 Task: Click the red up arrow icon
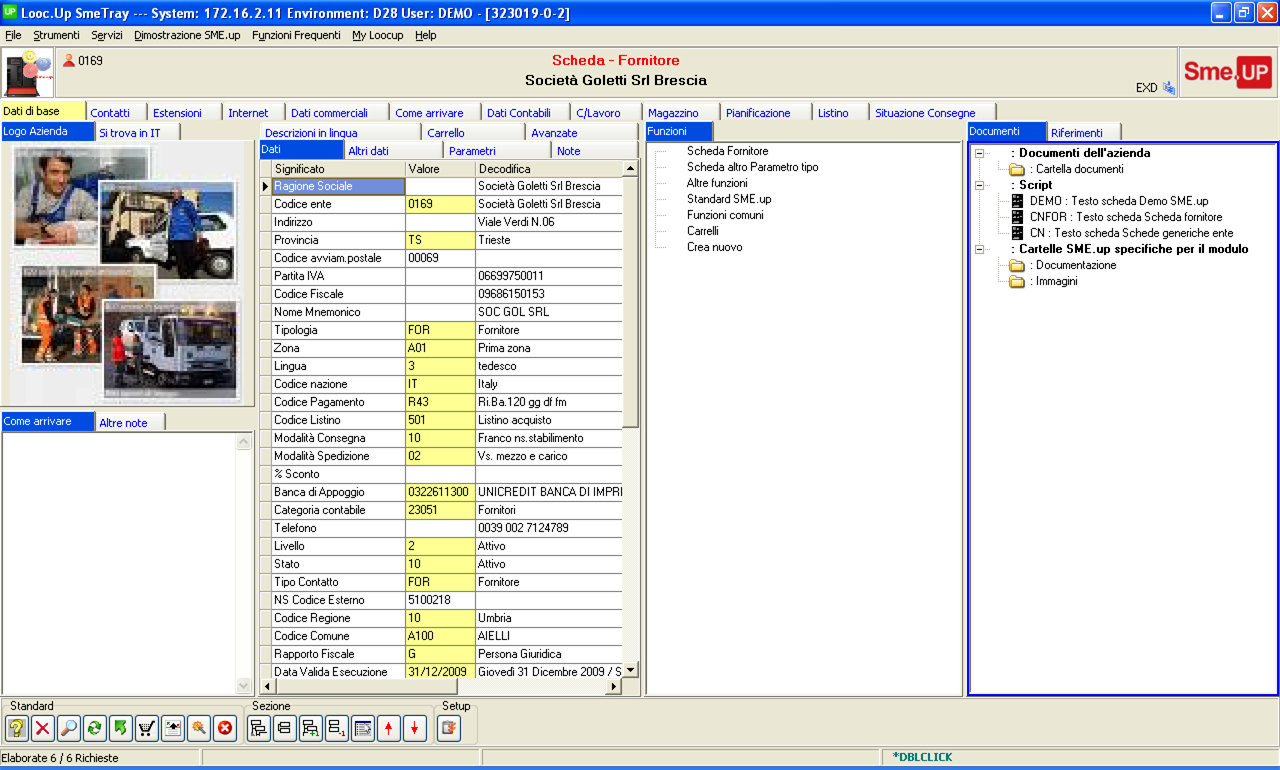[389, 729]
